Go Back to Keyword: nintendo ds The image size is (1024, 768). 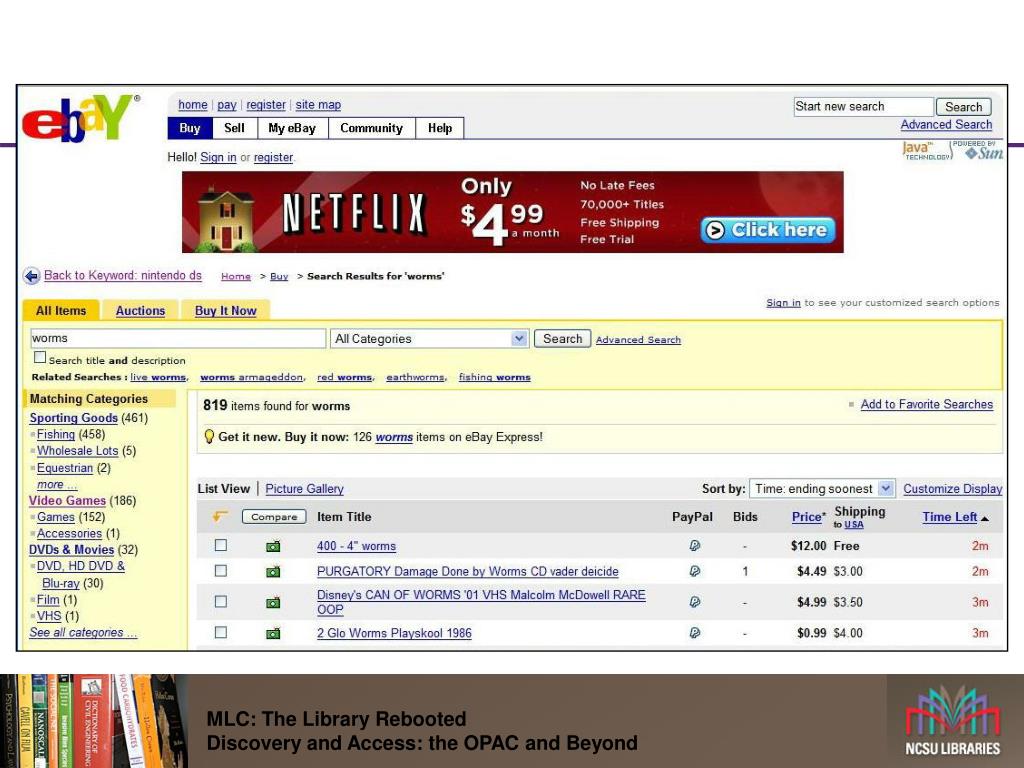click(123, 276)
